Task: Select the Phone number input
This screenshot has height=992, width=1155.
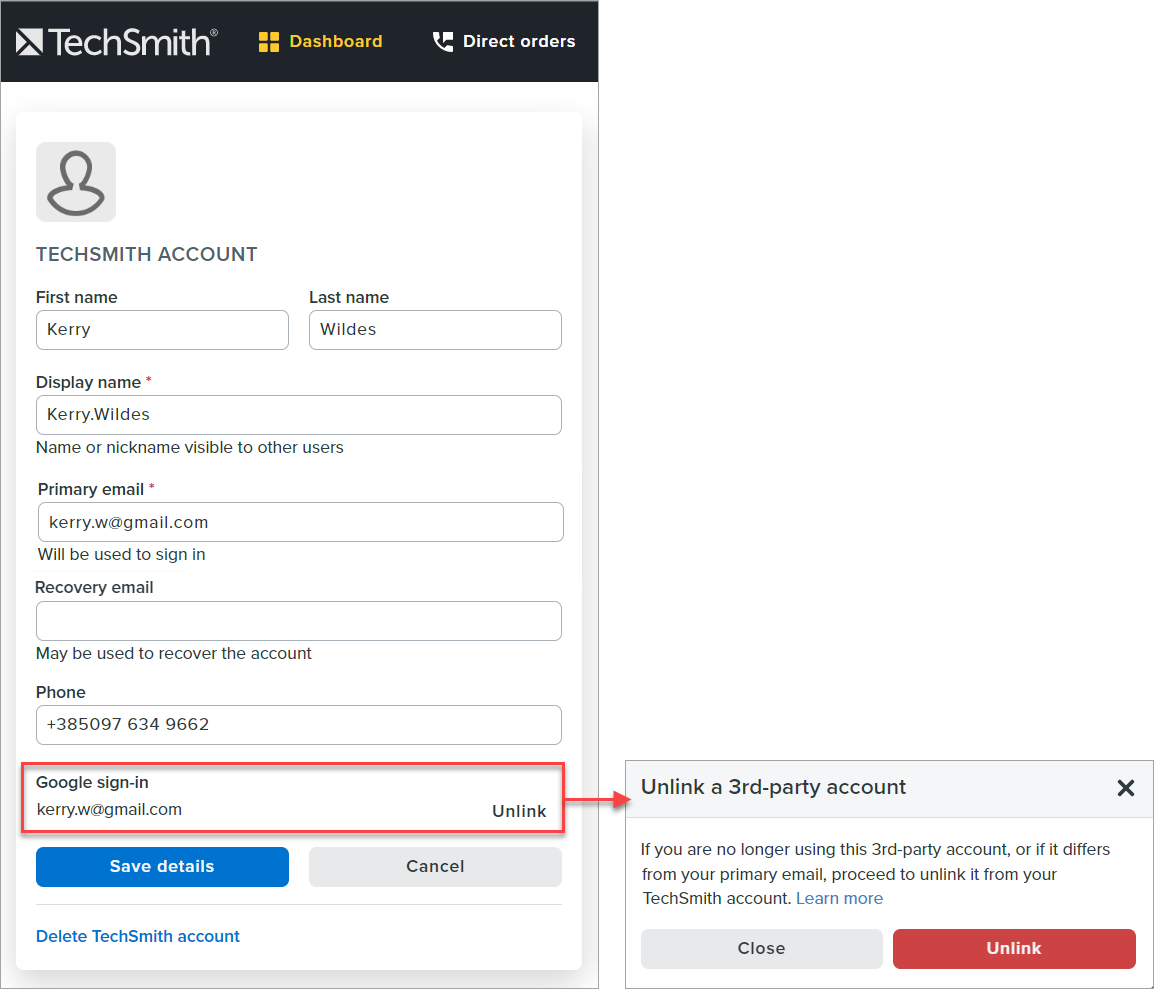Action: point(298,725)
